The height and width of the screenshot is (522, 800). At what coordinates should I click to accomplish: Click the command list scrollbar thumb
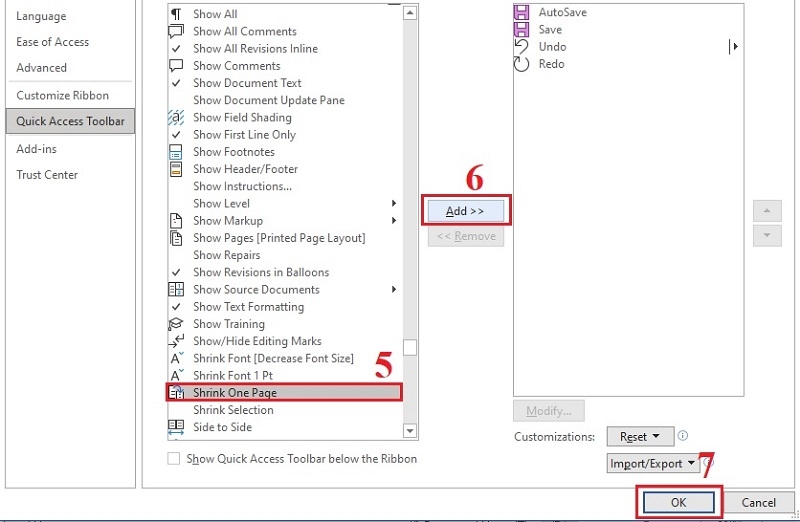410,347
